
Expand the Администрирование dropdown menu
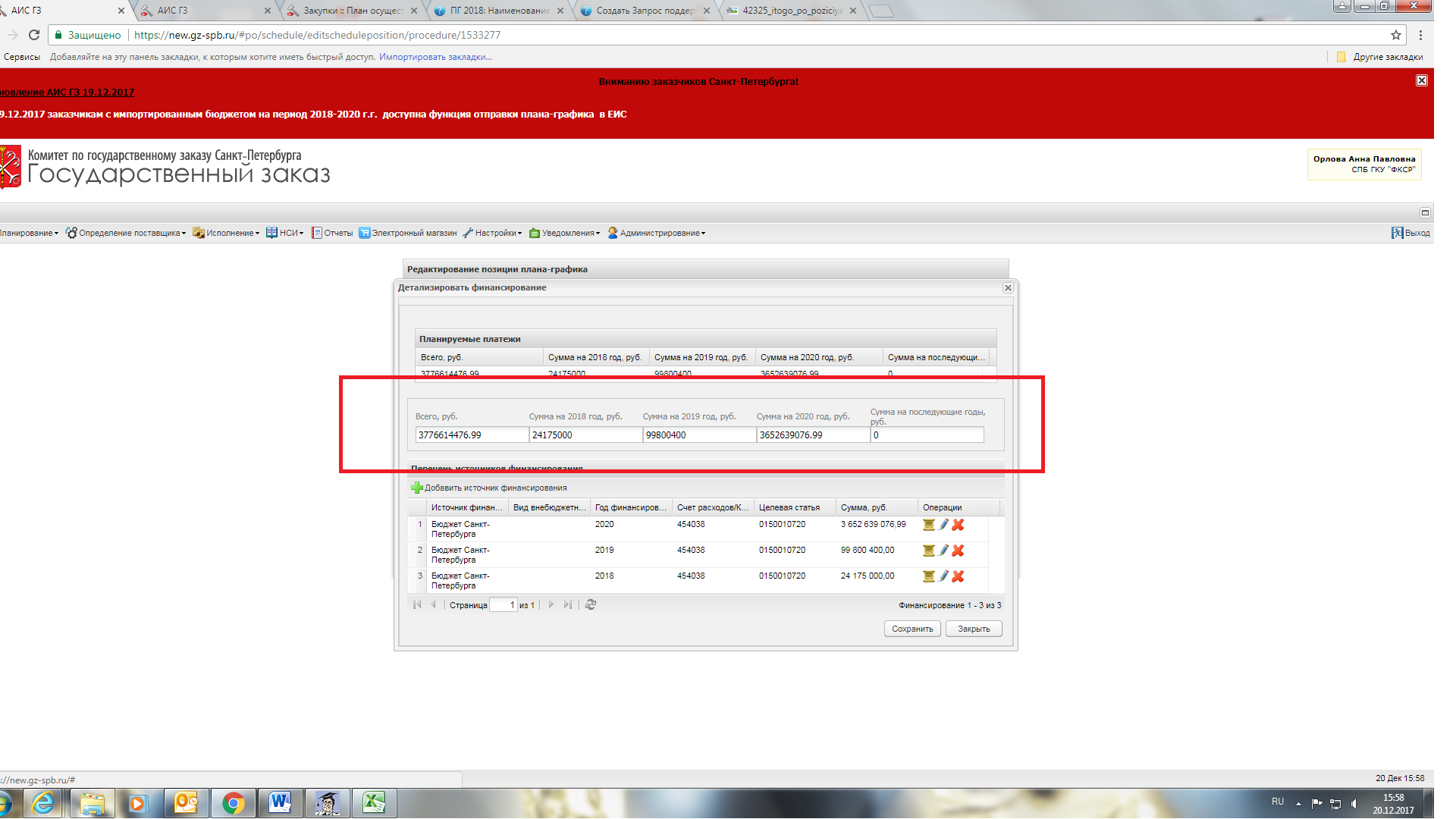coord(657,233)
